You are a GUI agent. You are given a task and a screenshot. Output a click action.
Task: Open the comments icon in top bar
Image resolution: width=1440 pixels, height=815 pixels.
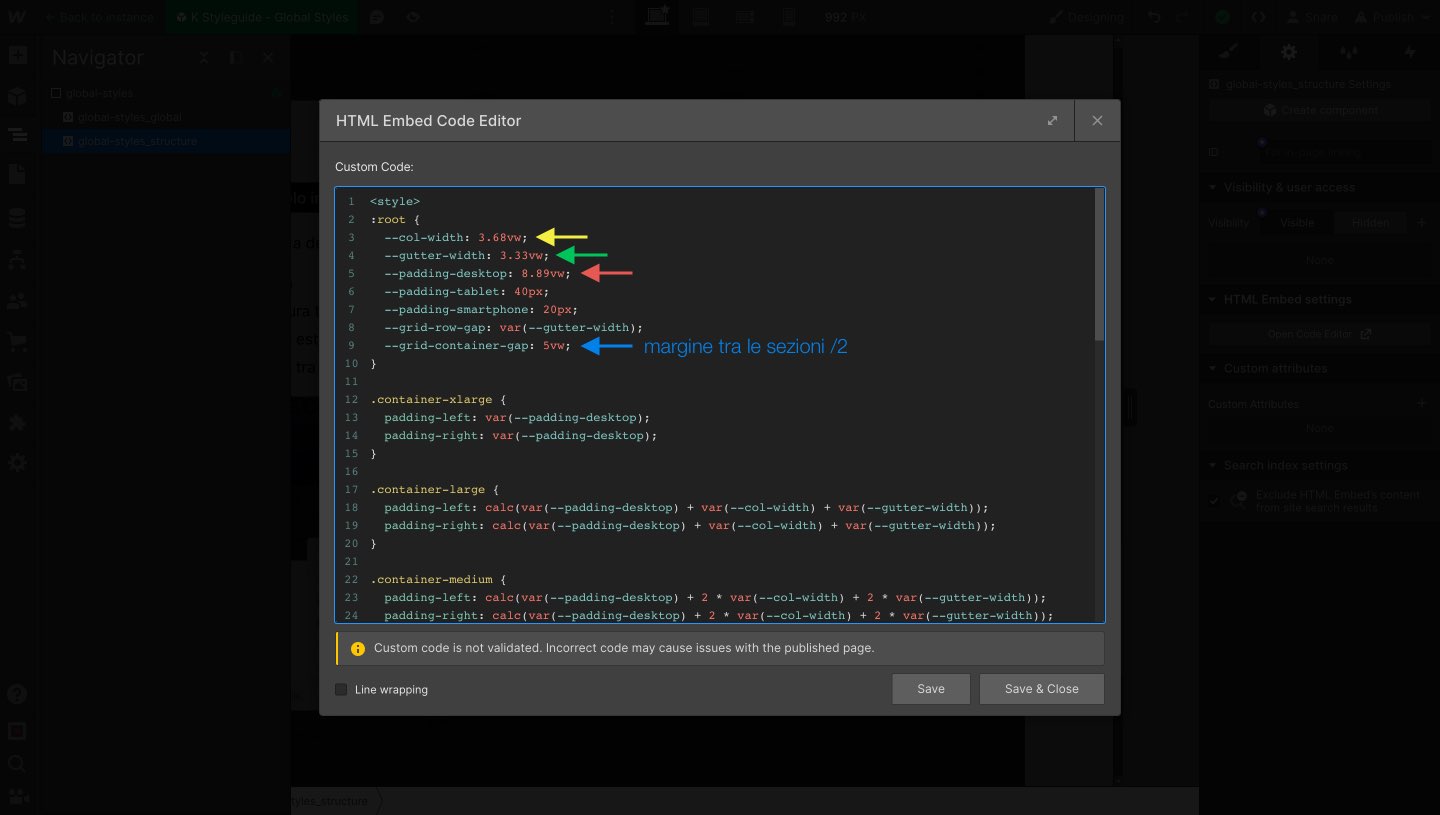377,17
